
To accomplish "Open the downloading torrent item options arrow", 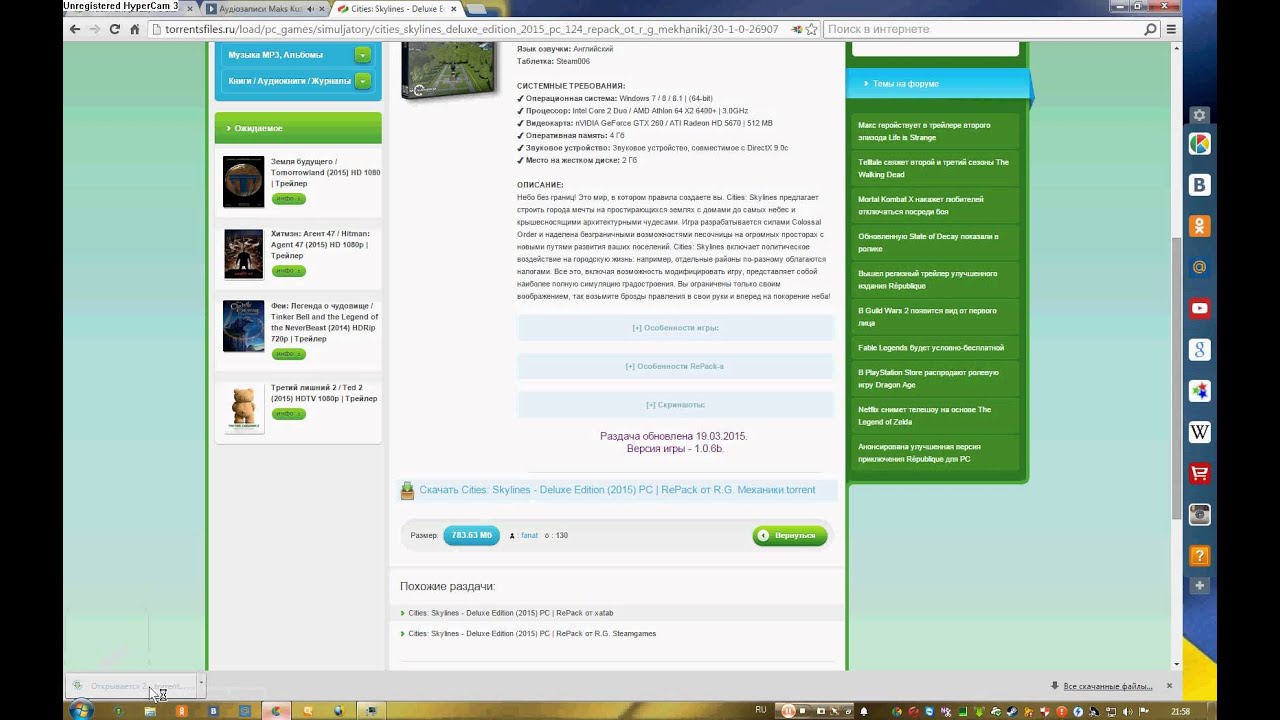I will [x=200, y=683].
